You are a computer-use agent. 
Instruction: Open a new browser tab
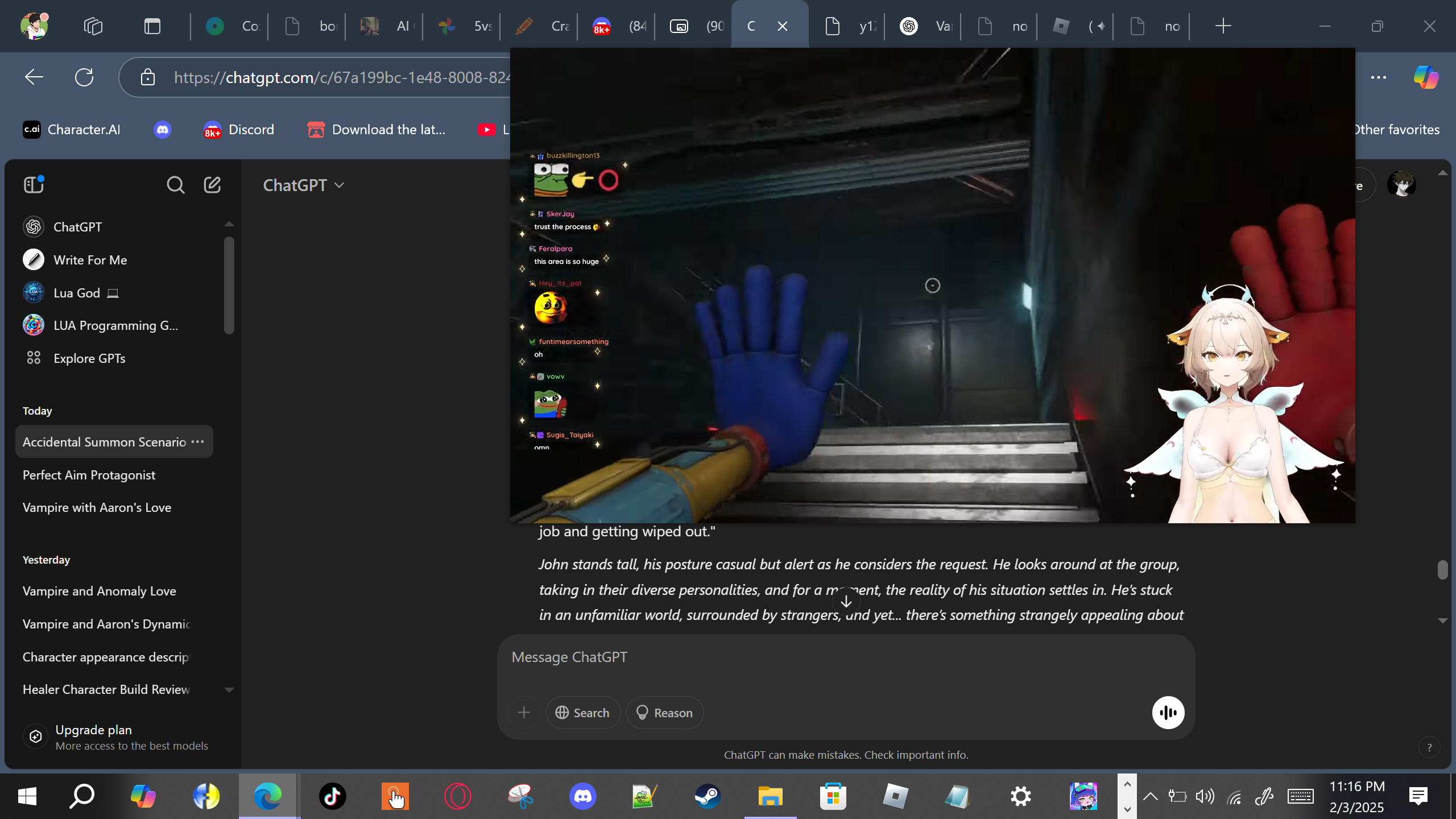[1223, 26]
